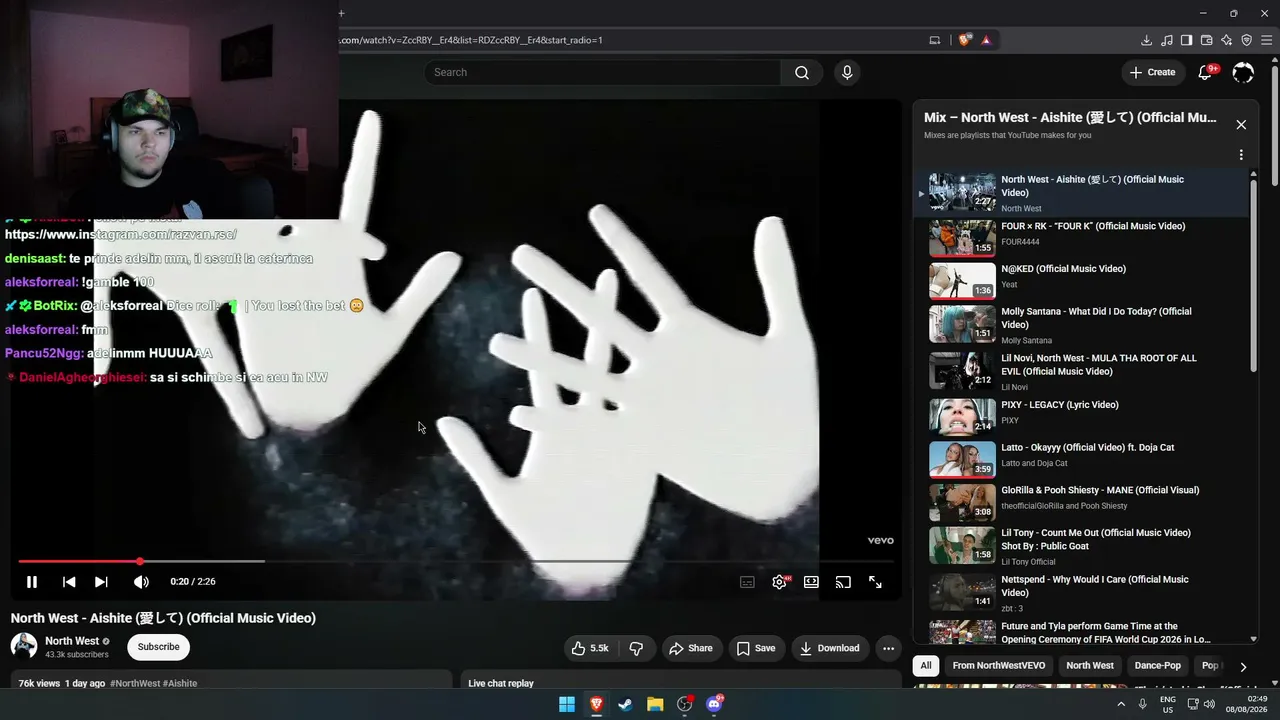Cast the video to a TV

click(x=843, y=582)
